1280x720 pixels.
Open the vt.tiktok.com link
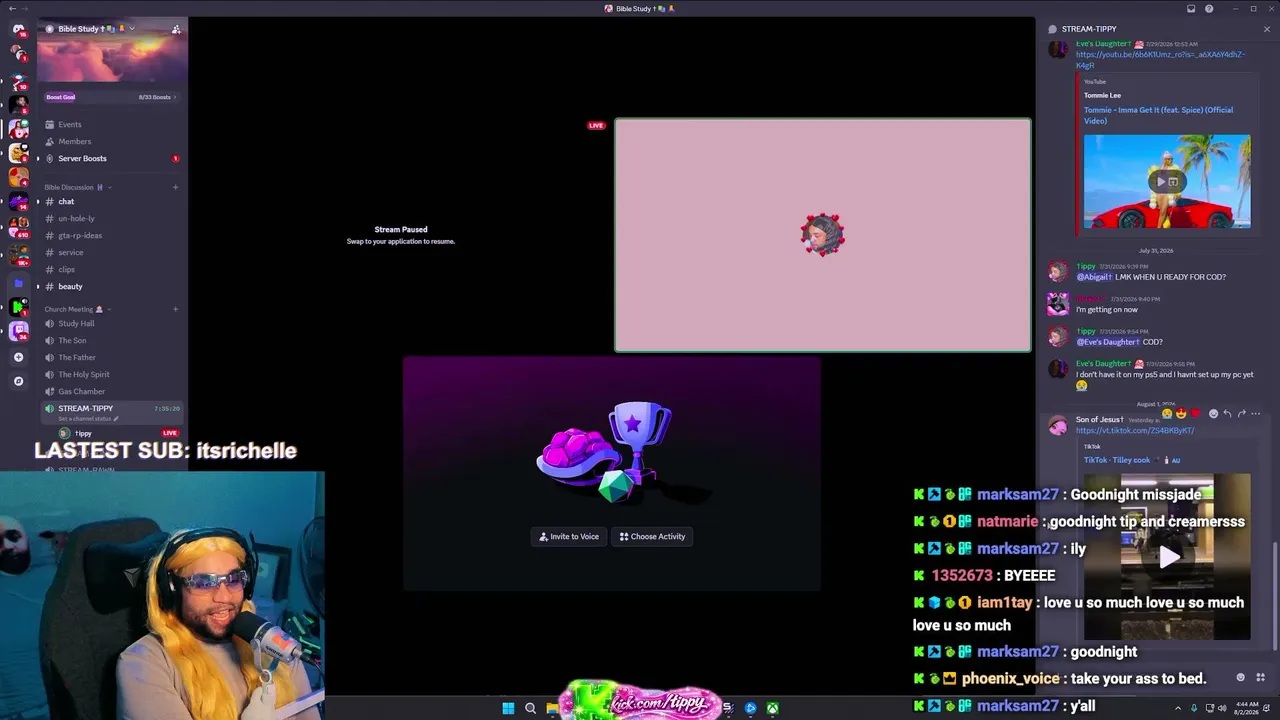point(1135,431)
